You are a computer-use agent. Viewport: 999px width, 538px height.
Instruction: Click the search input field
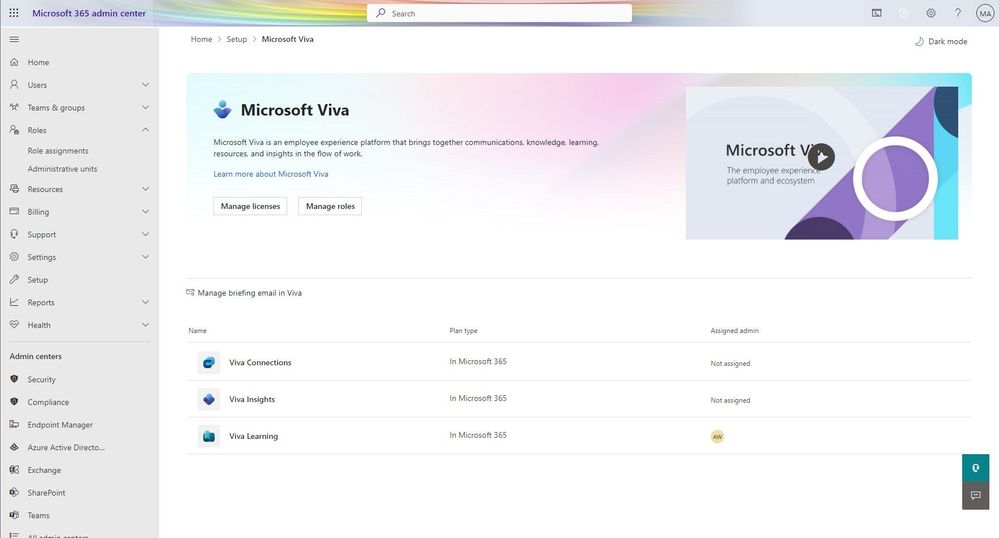point(500,13)
